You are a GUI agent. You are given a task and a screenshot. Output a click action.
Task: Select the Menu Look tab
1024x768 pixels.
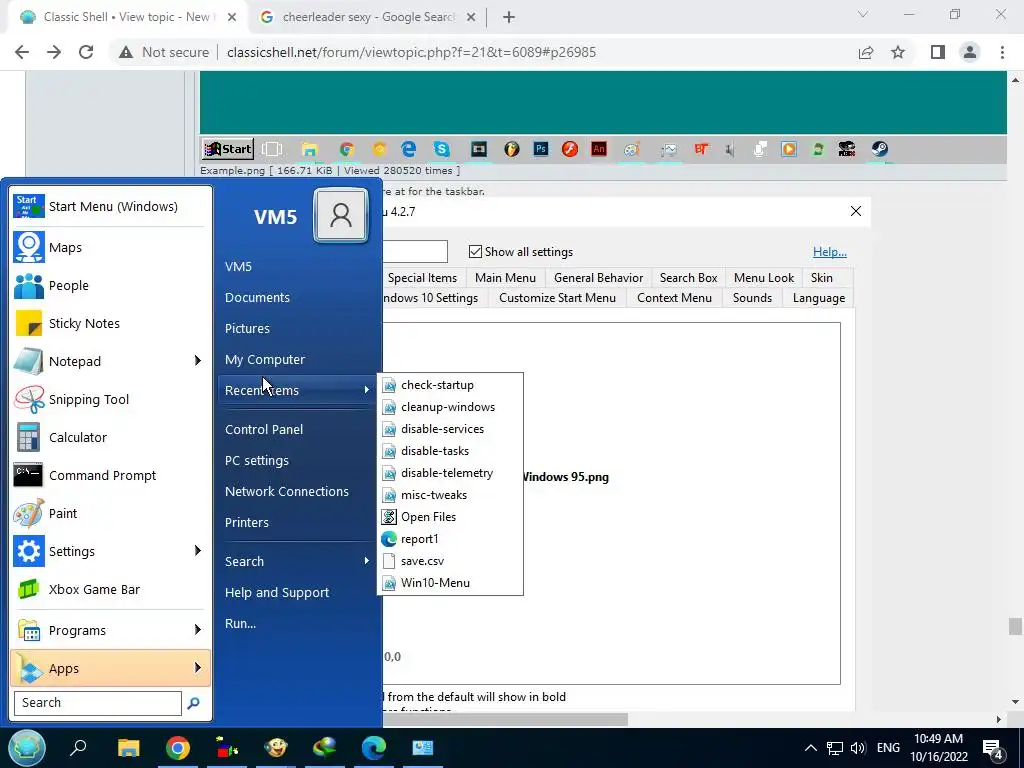[x=764, y=278]
